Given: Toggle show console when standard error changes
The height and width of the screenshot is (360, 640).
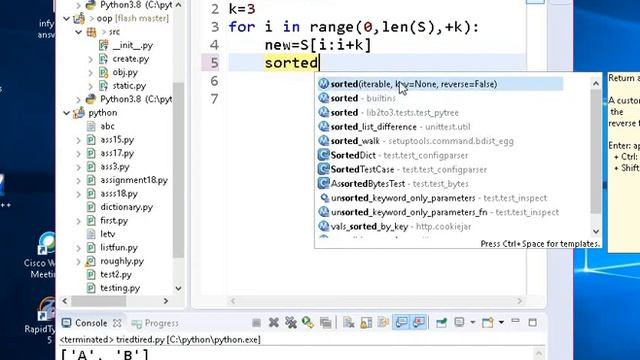Looking at the screenshot, I should pos(419,322).
